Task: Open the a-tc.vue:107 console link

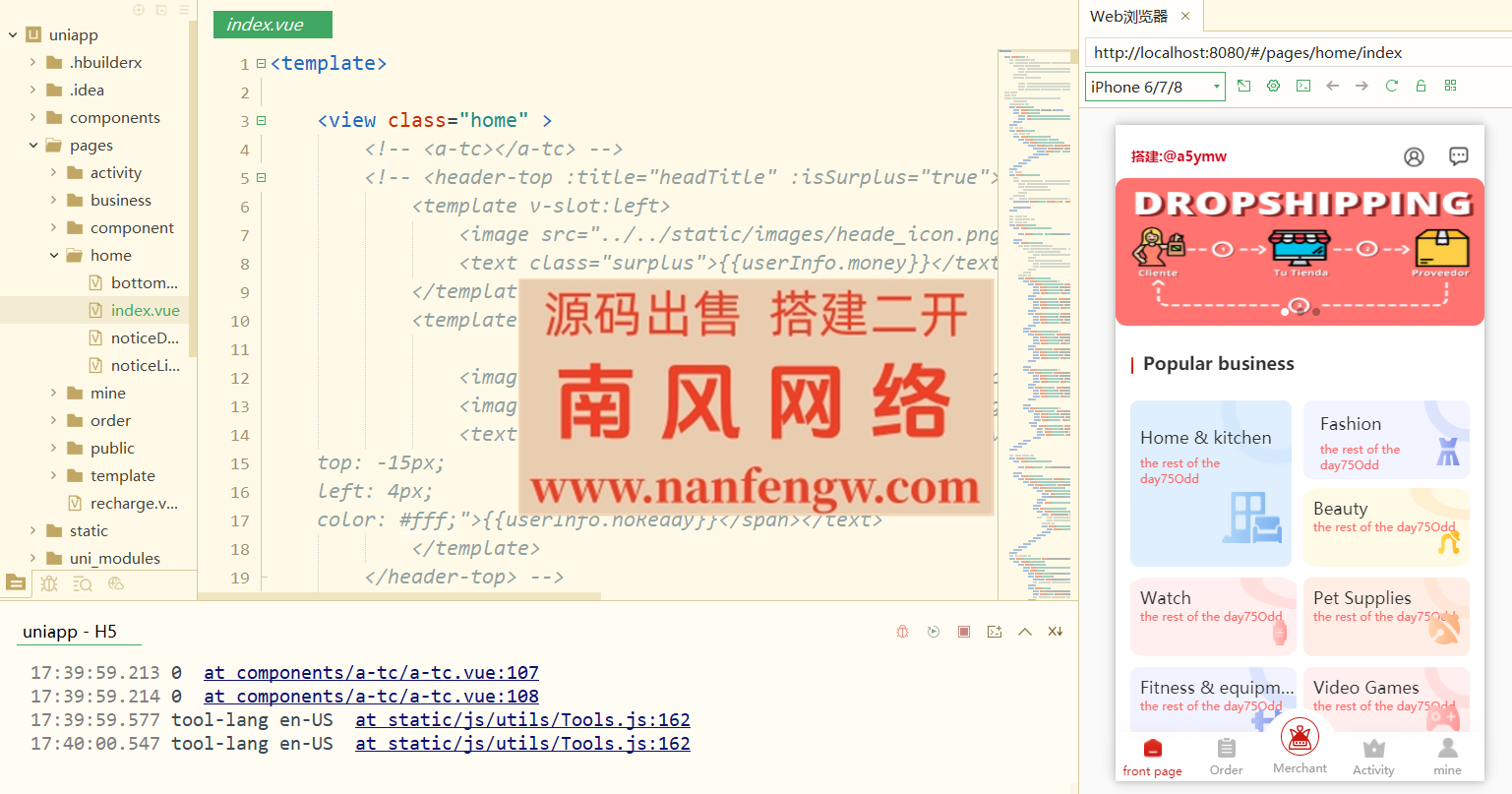Action: coord(371,673)
